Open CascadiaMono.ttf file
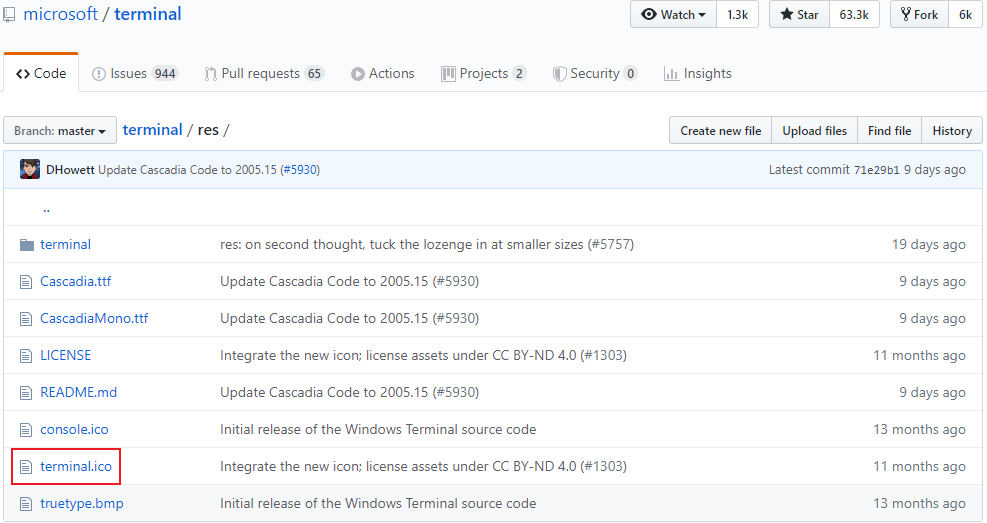987x523 pixels. (94, 318)
